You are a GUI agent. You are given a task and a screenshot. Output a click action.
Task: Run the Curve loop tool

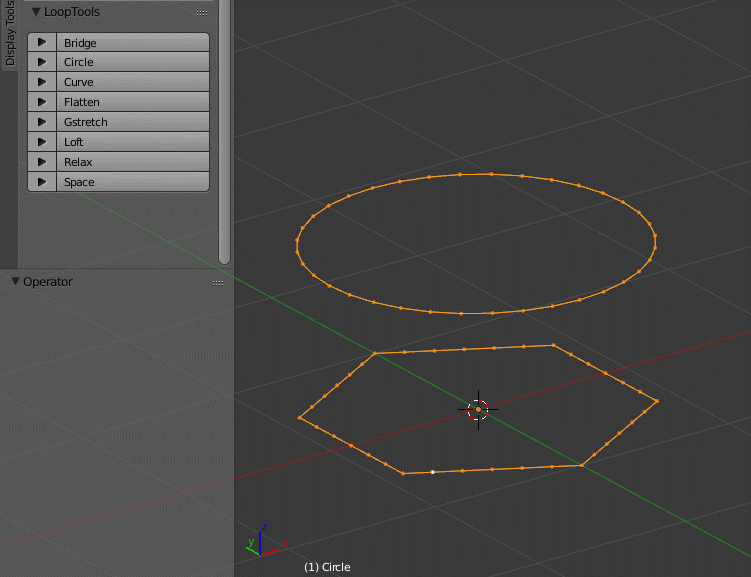coord(133,82)
